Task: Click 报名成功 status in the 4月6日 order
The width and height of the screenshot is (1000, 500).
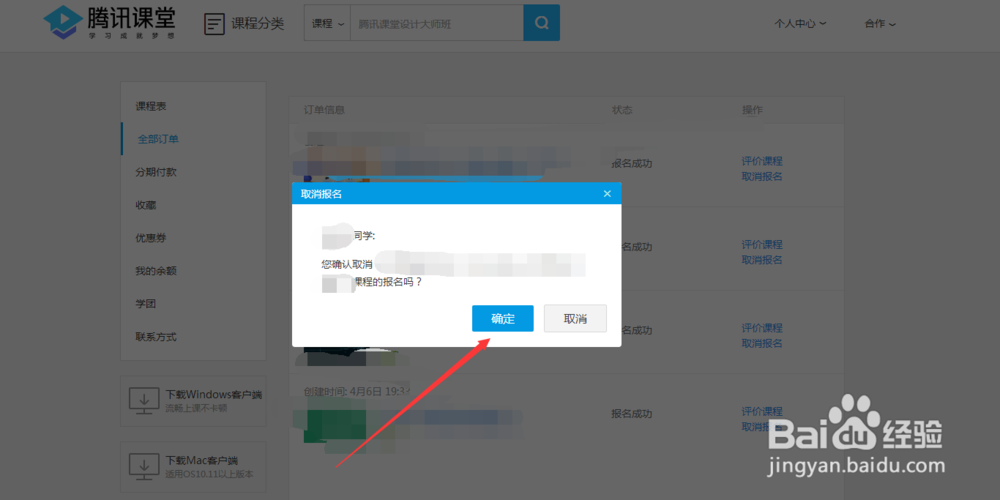Action: tap(631, 414)
